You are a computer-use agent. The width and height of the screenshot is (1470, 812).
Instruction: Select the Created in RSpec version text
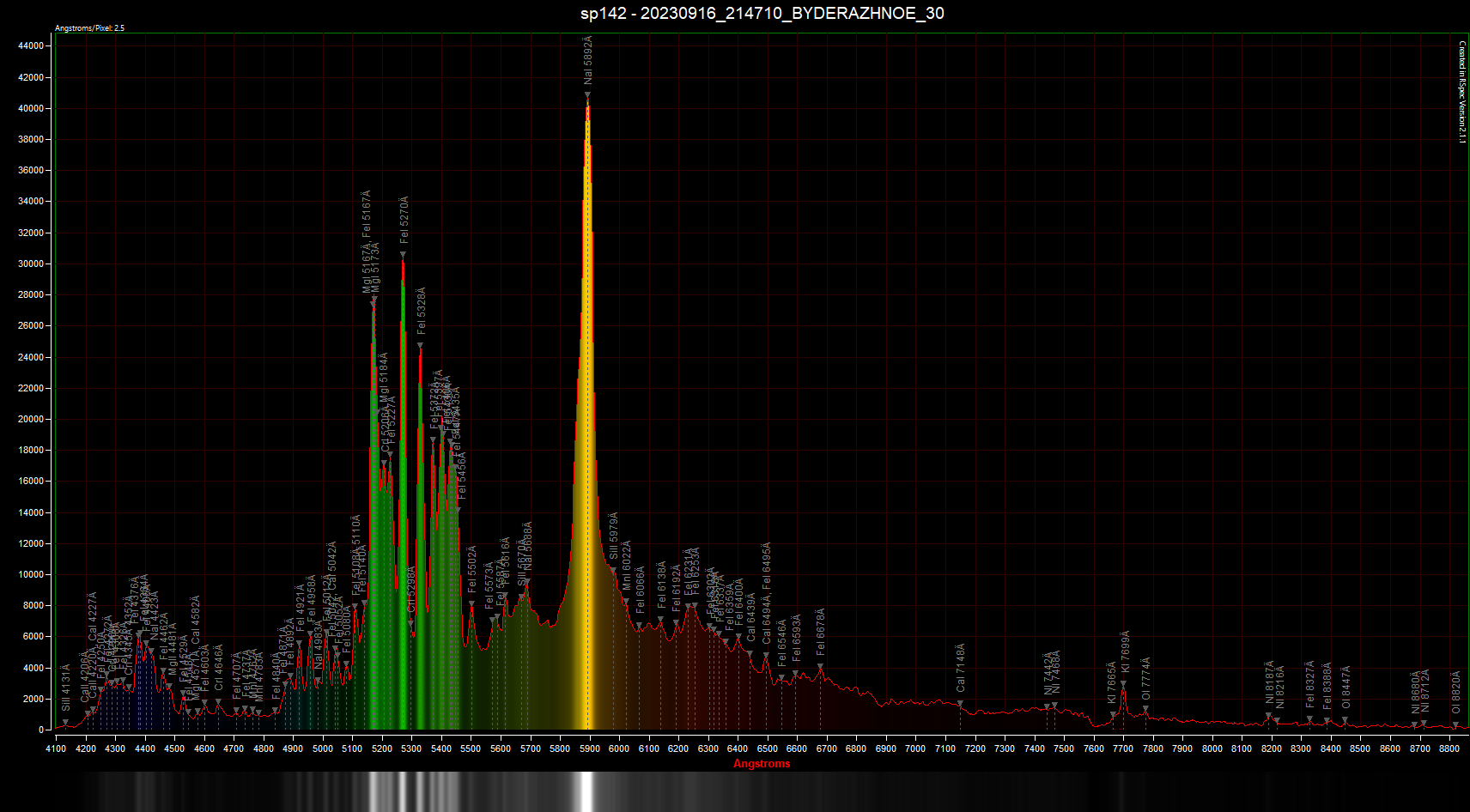tap(1462, 92)
